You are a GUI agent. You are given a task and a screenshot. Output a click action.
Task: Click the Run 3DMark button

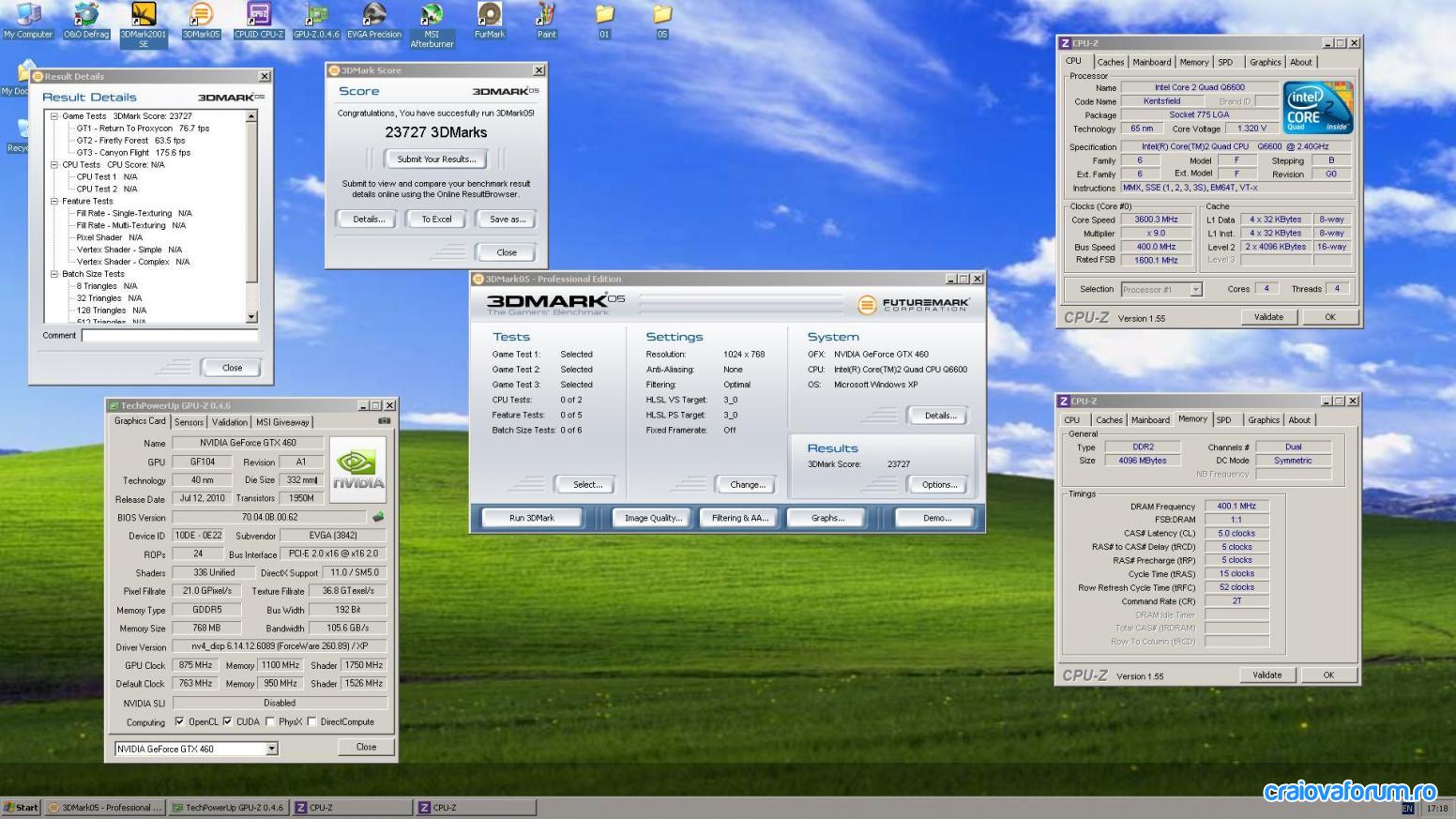pos(532,518)
